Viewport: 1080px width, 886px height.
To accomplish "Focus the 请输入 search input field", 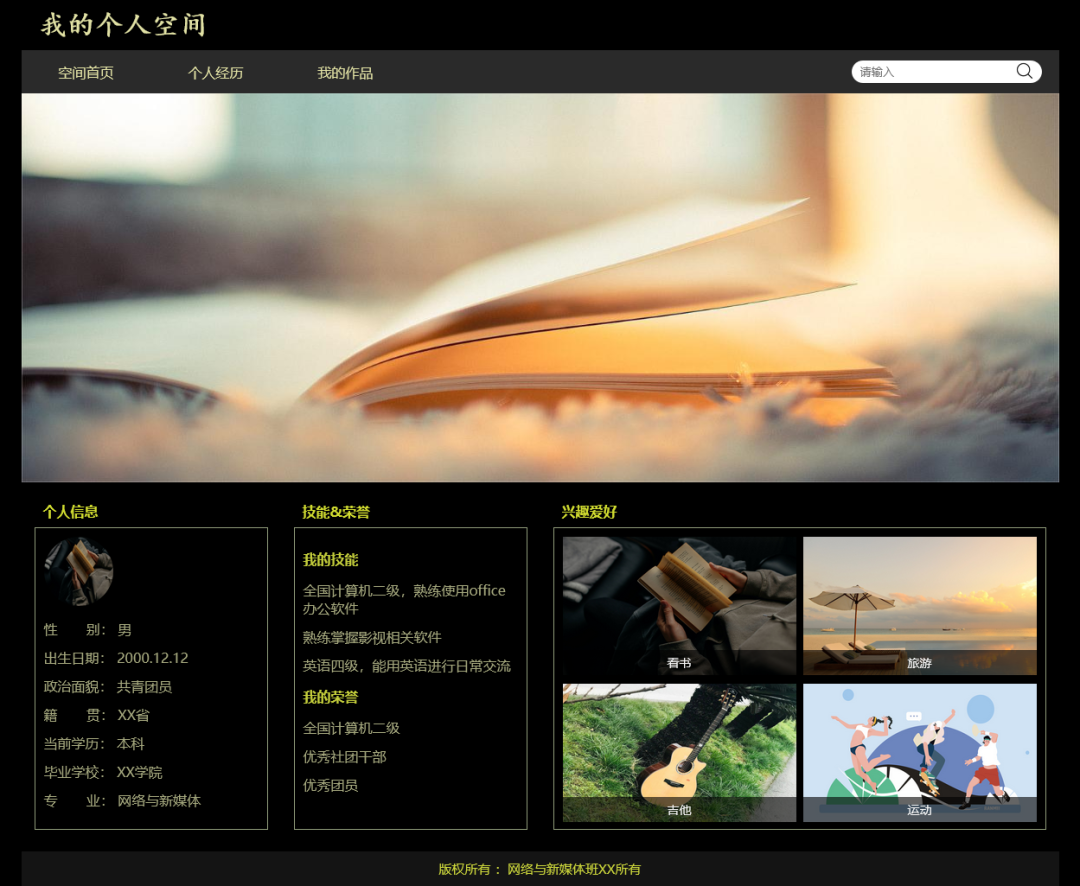I will pyautogui.click(x=930, y=72).
